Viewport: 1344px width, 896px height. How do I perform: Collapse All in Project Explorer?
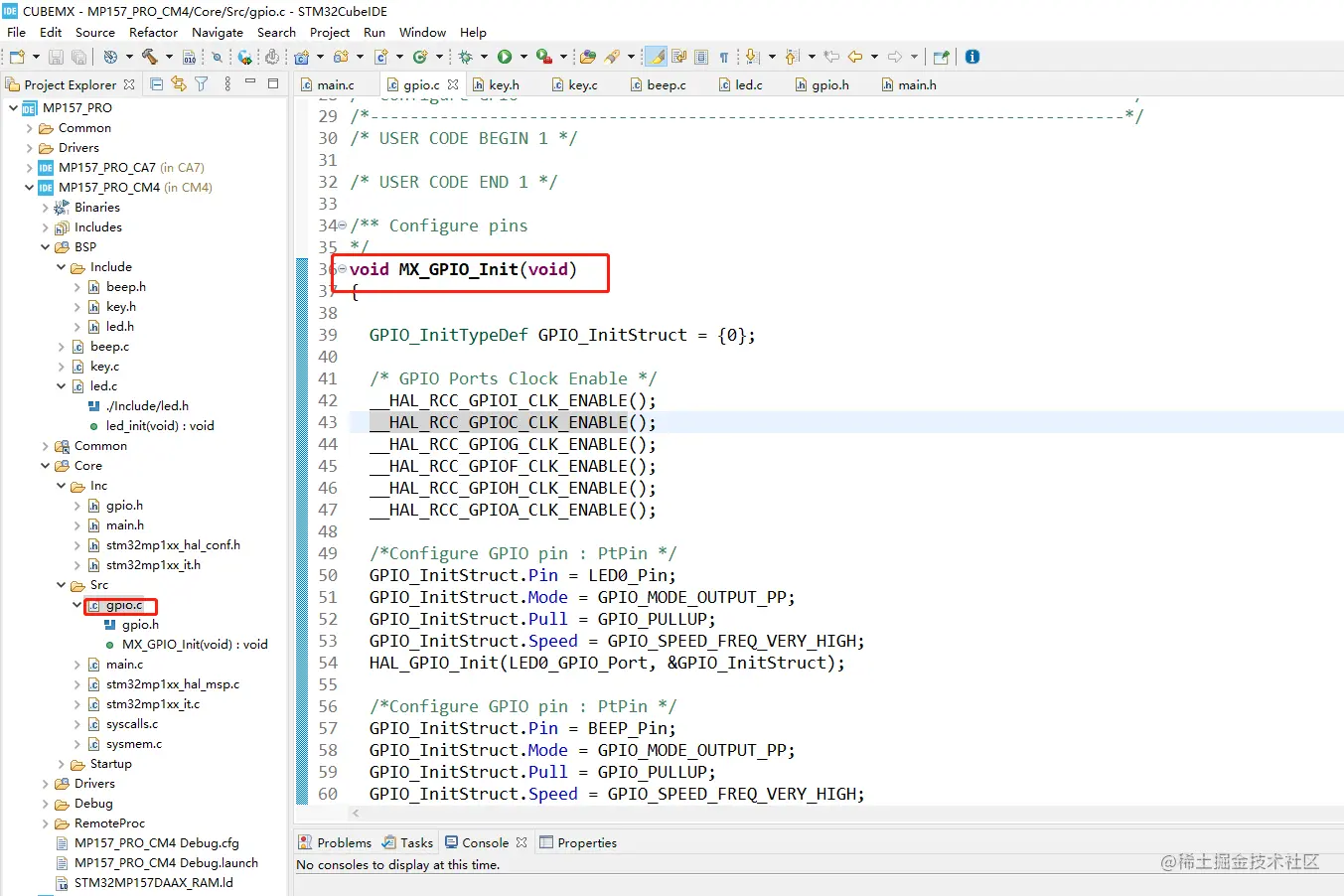tap(157, 84)
